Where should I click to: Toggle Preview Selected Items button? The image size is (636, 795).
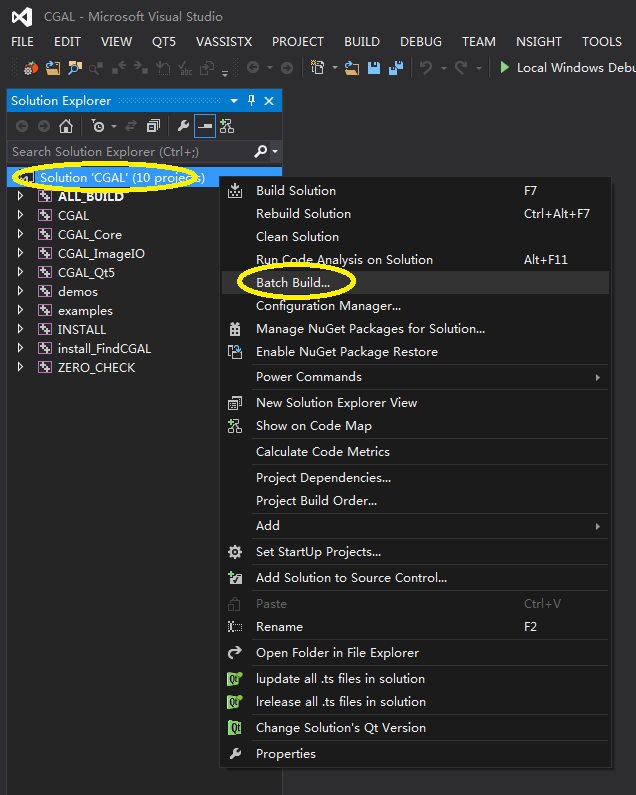205,126
